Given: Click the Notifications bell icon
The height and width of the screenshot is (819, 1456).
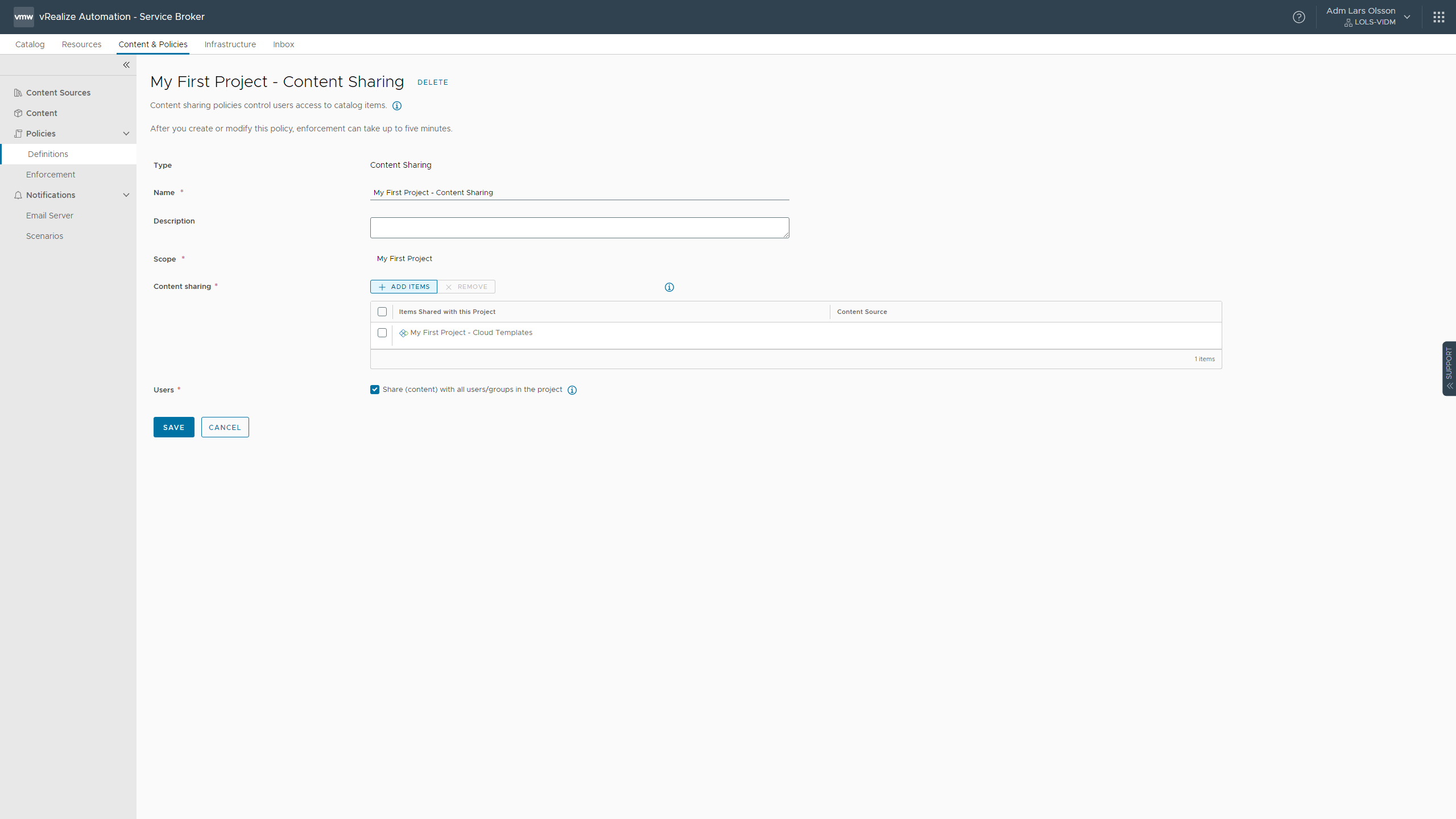Looking at the screenshot, I should [x=18, y=195].
